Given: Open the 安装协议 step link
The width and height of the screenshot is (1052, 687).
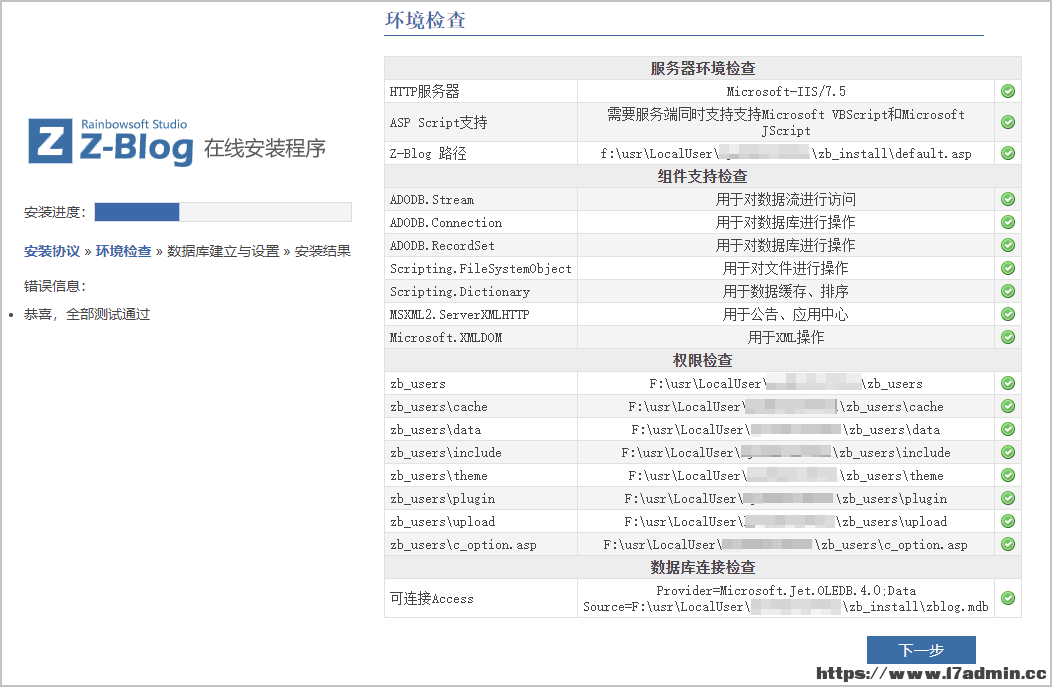Looking at the screenshot, I should tap(52, 251).
